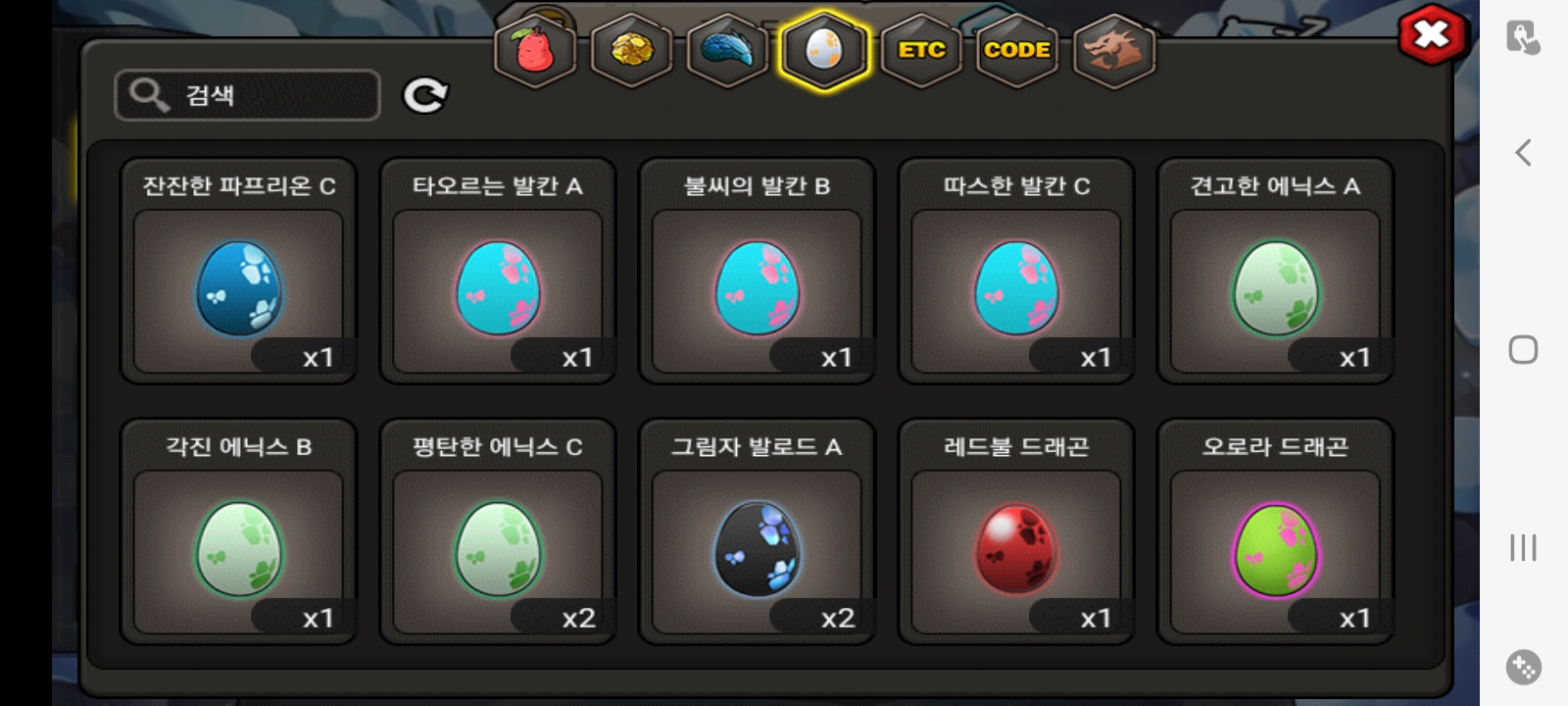This screenshot has height=706, width=1568.
Task: Close the inventory with red X
Action: [x=1432, y=35]
